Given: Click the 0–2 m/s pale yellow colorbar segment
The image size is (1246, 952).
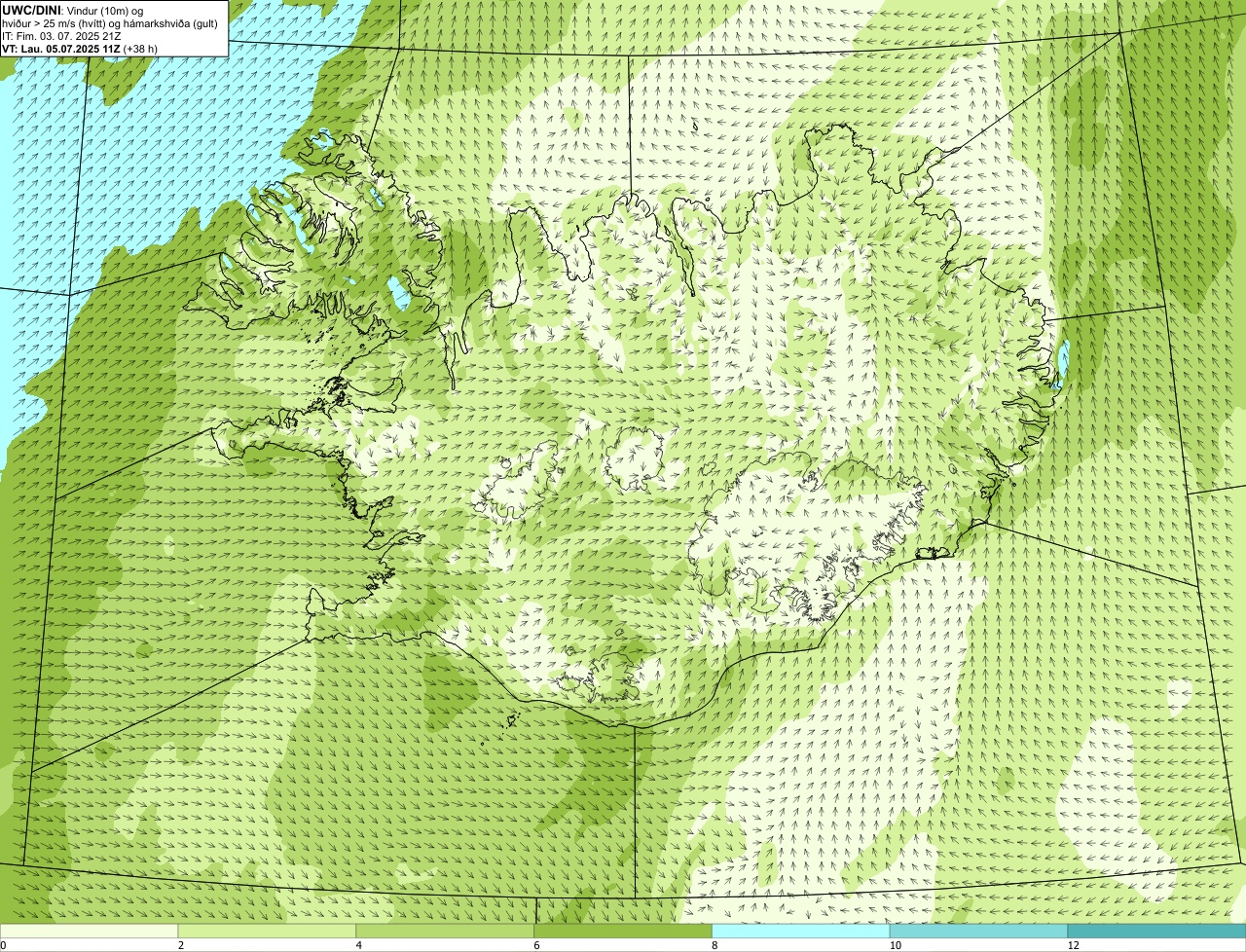Looking at the screenshot, I should click(x=90, y=931).
